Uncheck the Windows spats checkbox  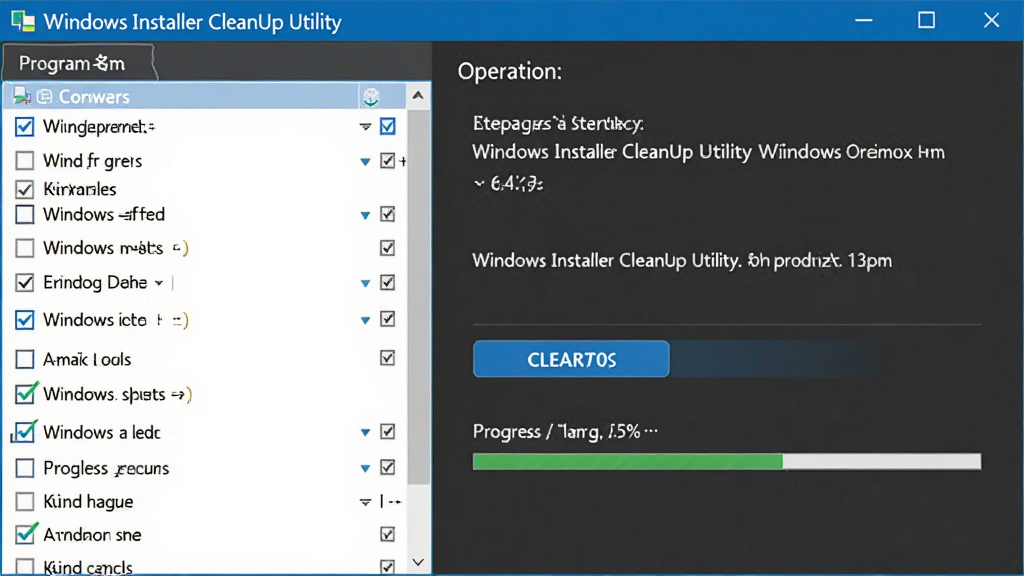pos(25,394)
